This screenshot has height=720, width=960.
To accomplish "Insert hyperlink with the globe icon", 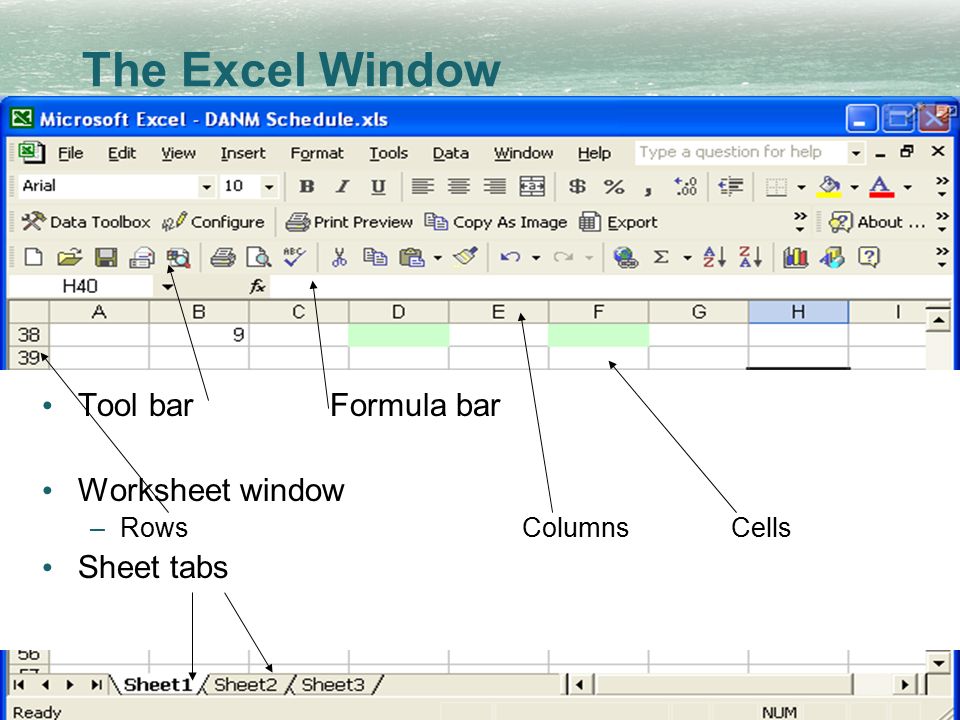I will click(x=625, y=257).
